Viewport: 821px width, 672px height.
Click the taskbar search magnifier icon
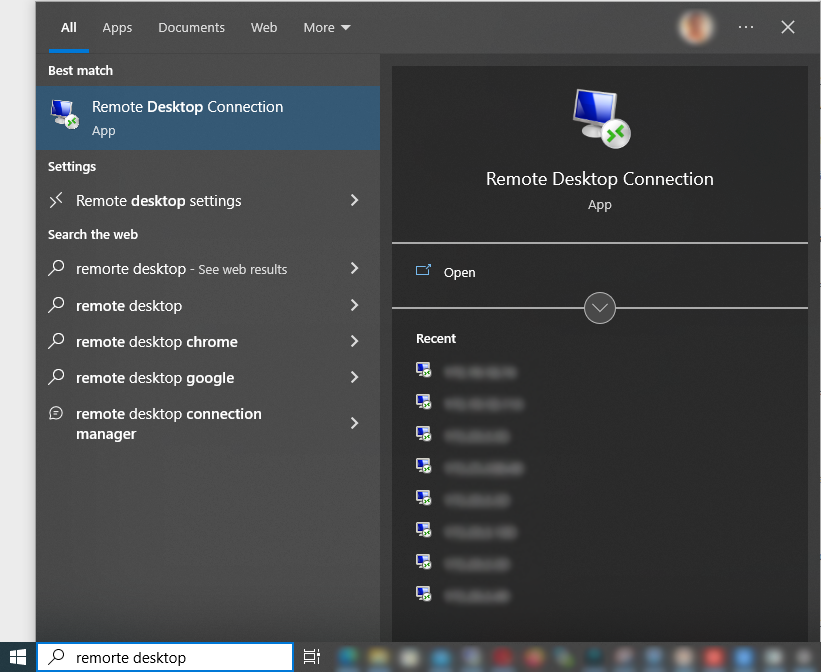point(56,657)
